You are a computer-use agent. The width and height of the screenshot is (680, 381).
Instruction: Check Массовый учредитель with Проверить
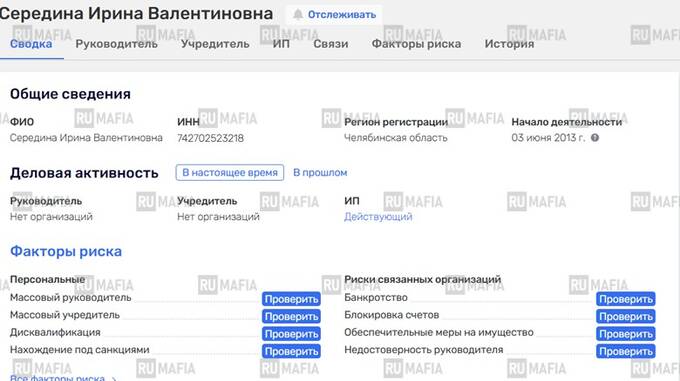(x=291, y=316)
